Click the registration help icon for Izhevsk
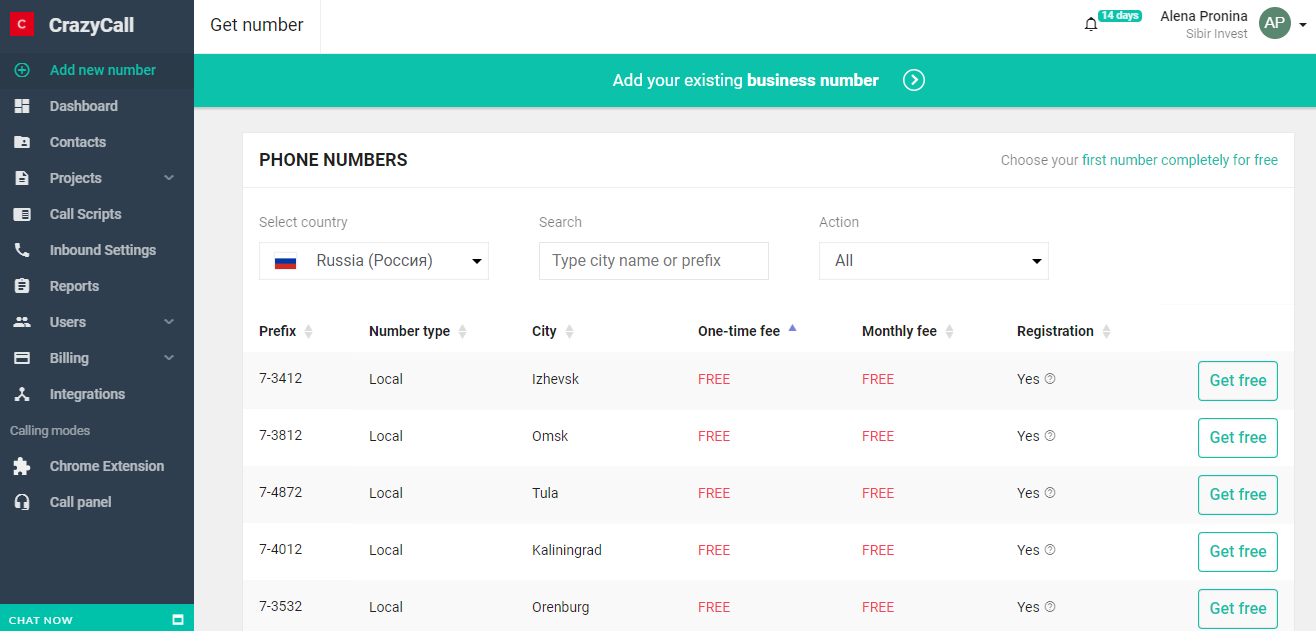This screenshot has width=1316, height=631. tap(1050, 379)
